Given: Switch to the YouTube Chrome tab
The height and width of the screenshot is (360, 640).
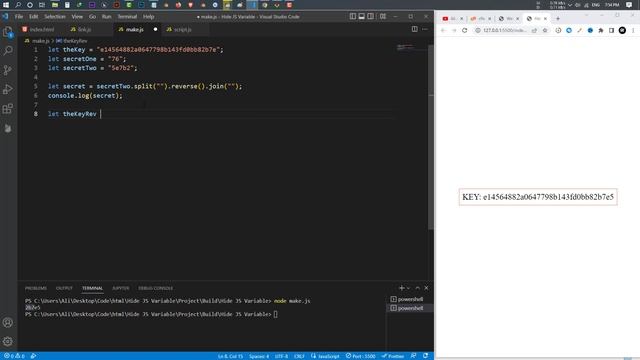Looking at the screenshot, I should point(453,18).
